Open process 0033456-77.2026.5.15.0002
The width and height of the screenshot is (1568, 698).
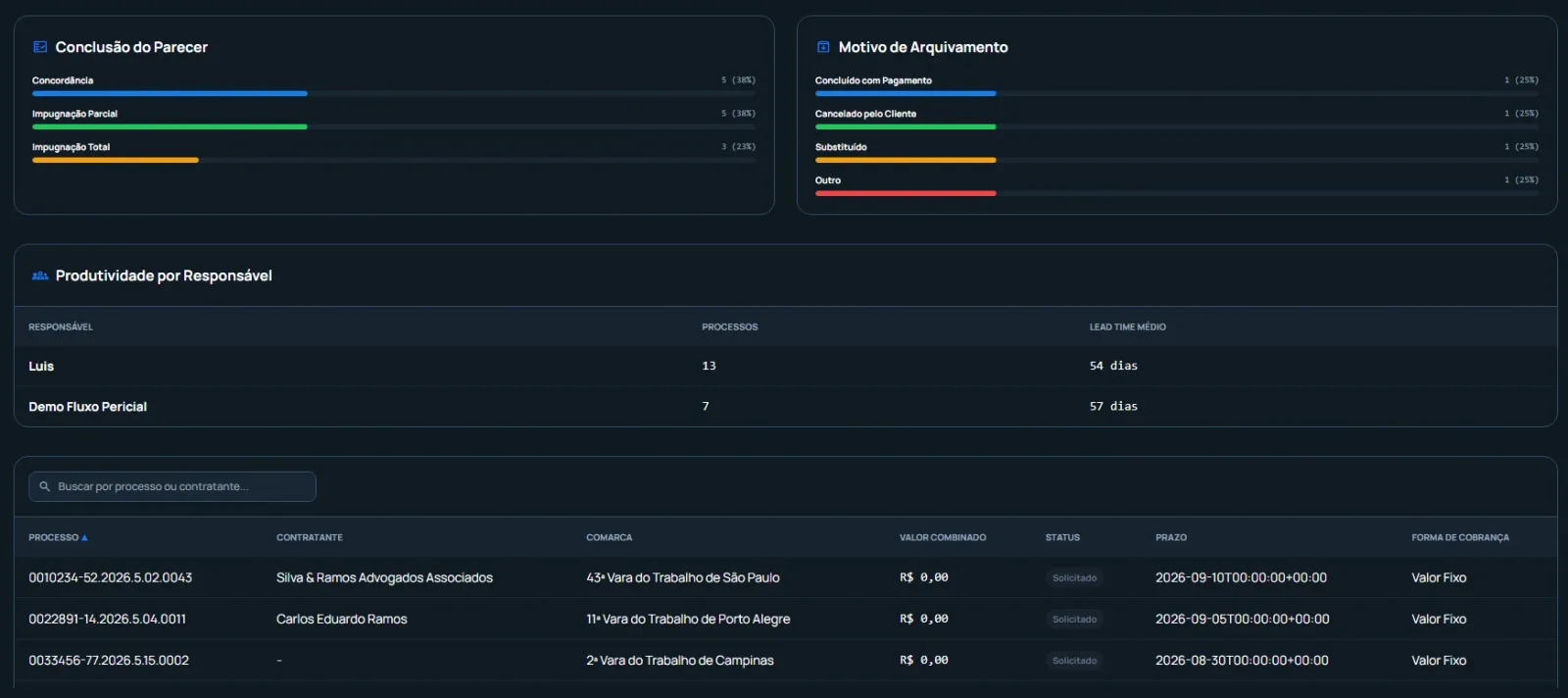109,660
